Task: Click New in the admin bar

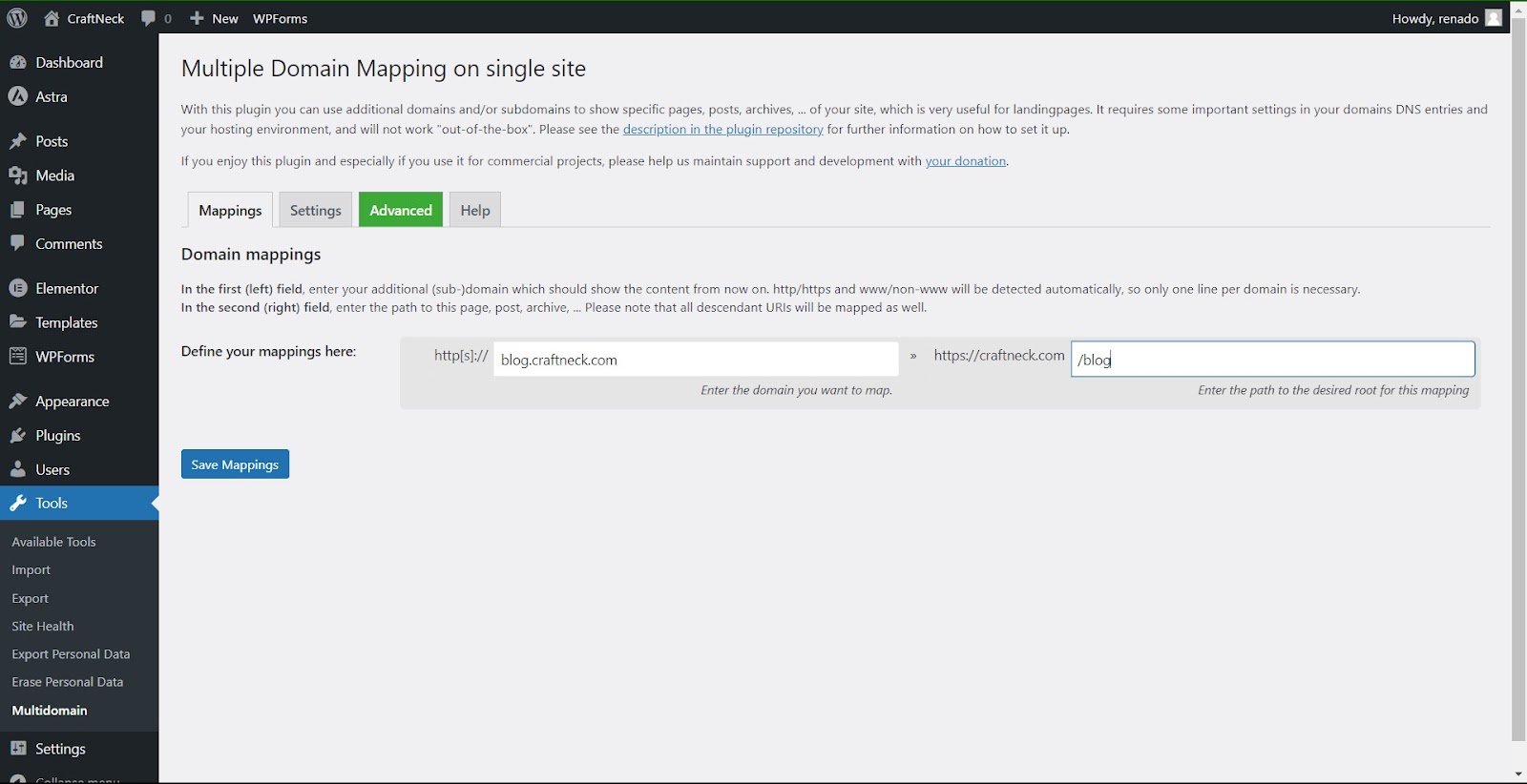Action: [x=225, y=18]
